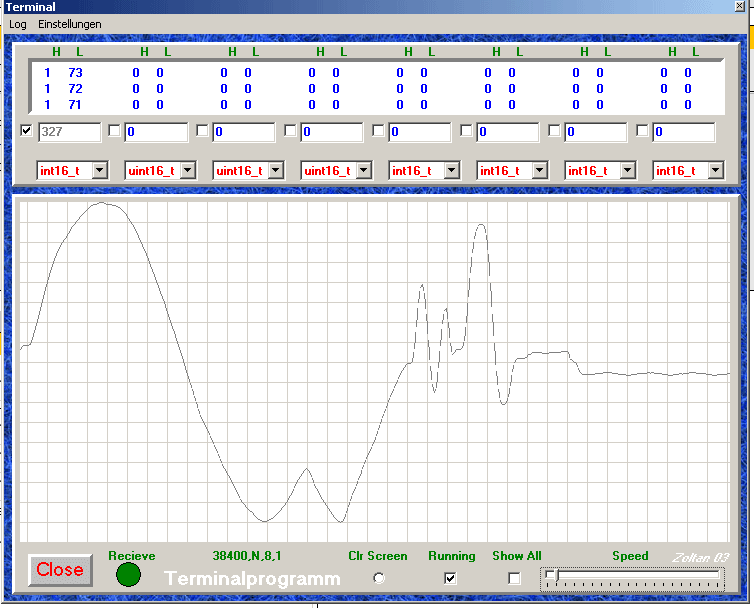Tick the eighth channel checkbox
The width and height of the screenshot is (754, 608).
click(642, 130)
